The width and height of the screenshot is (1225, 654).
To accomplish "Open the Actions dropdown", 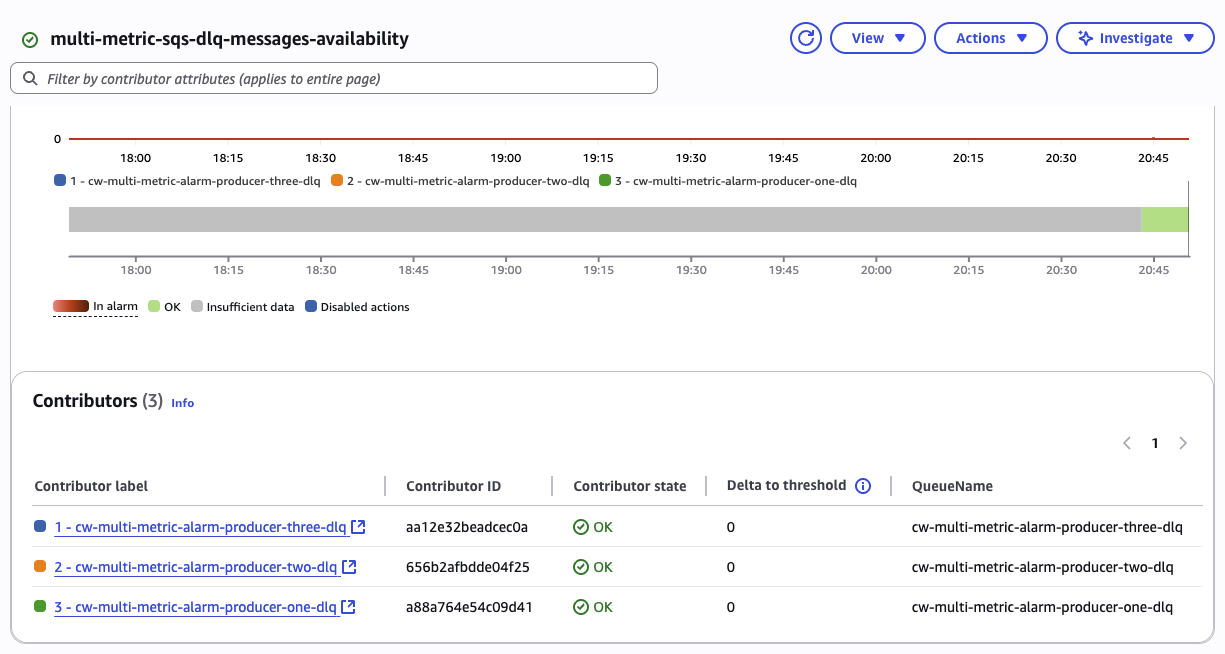I will (990, 38).
